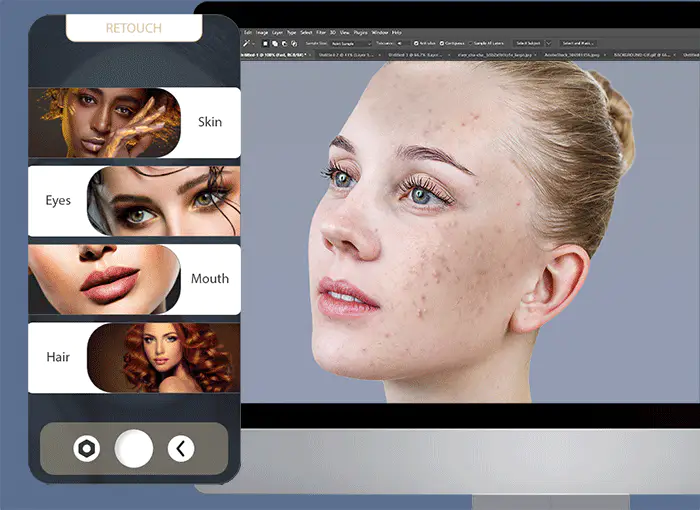The width and height of the screenshot is (700, 510).
Task: Open the Type menu
Action: (292, 33)
